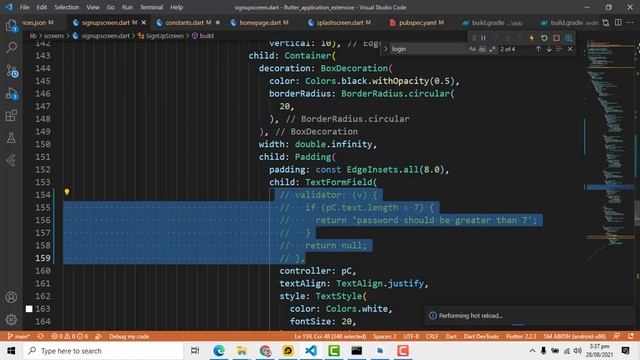The height and width of the screenshot is (360, 640).
Task: Open Visual Studio Code from the taskbar
Action: coord(311,351)
